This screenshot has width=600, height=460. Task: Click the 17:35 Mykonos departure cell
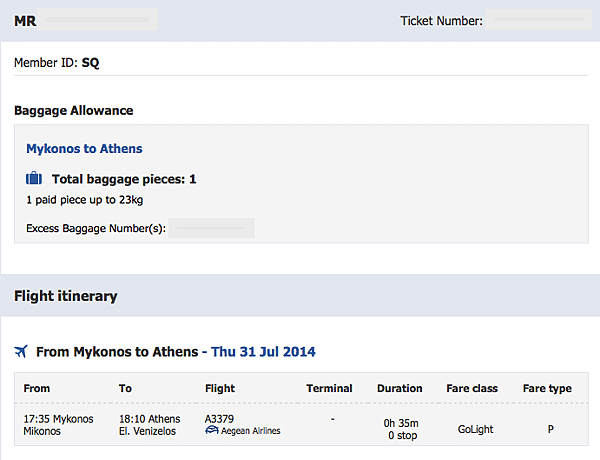pyautogui.click(x=58, y=424)
